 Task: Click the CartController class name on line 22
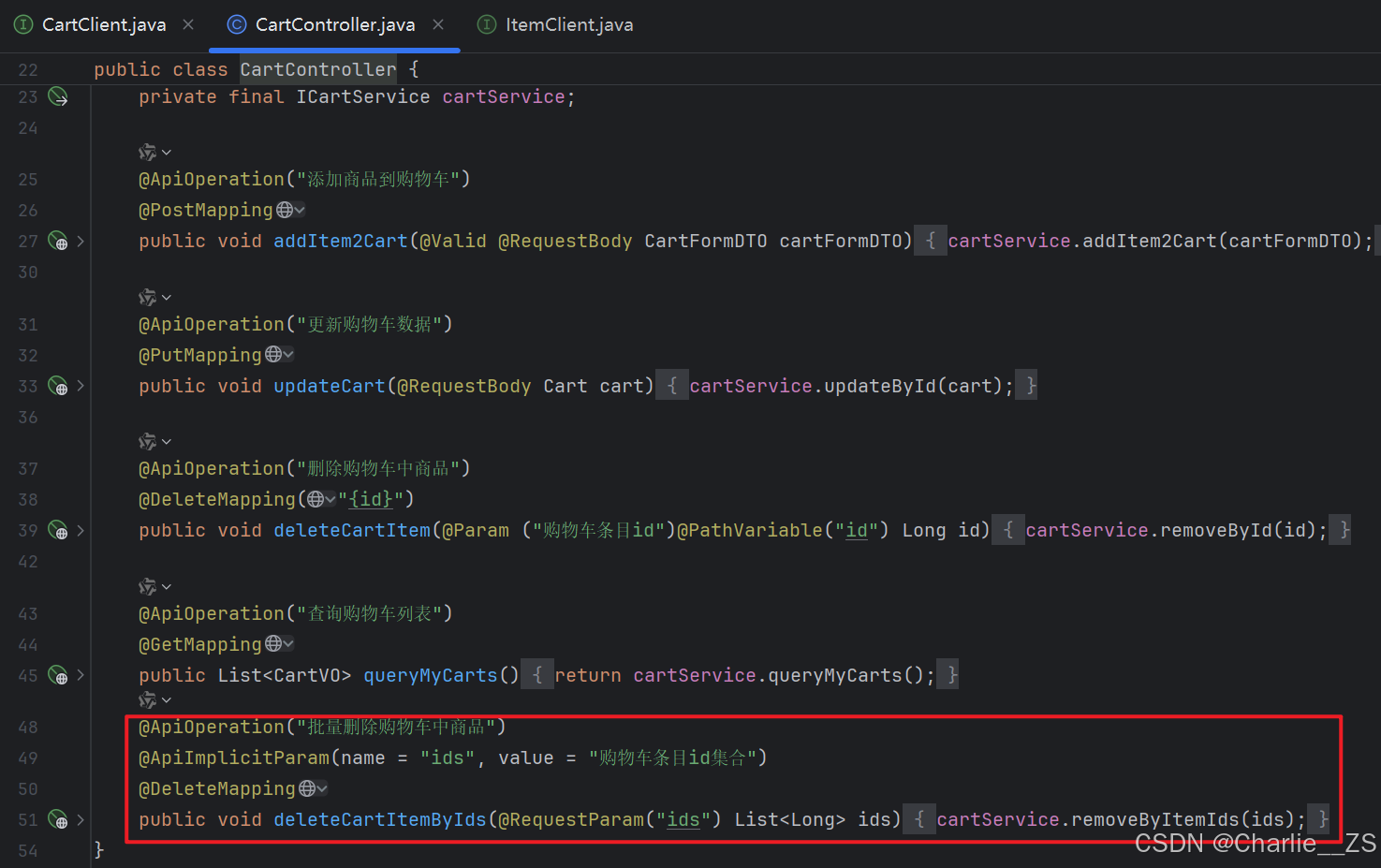pos(318,69)
